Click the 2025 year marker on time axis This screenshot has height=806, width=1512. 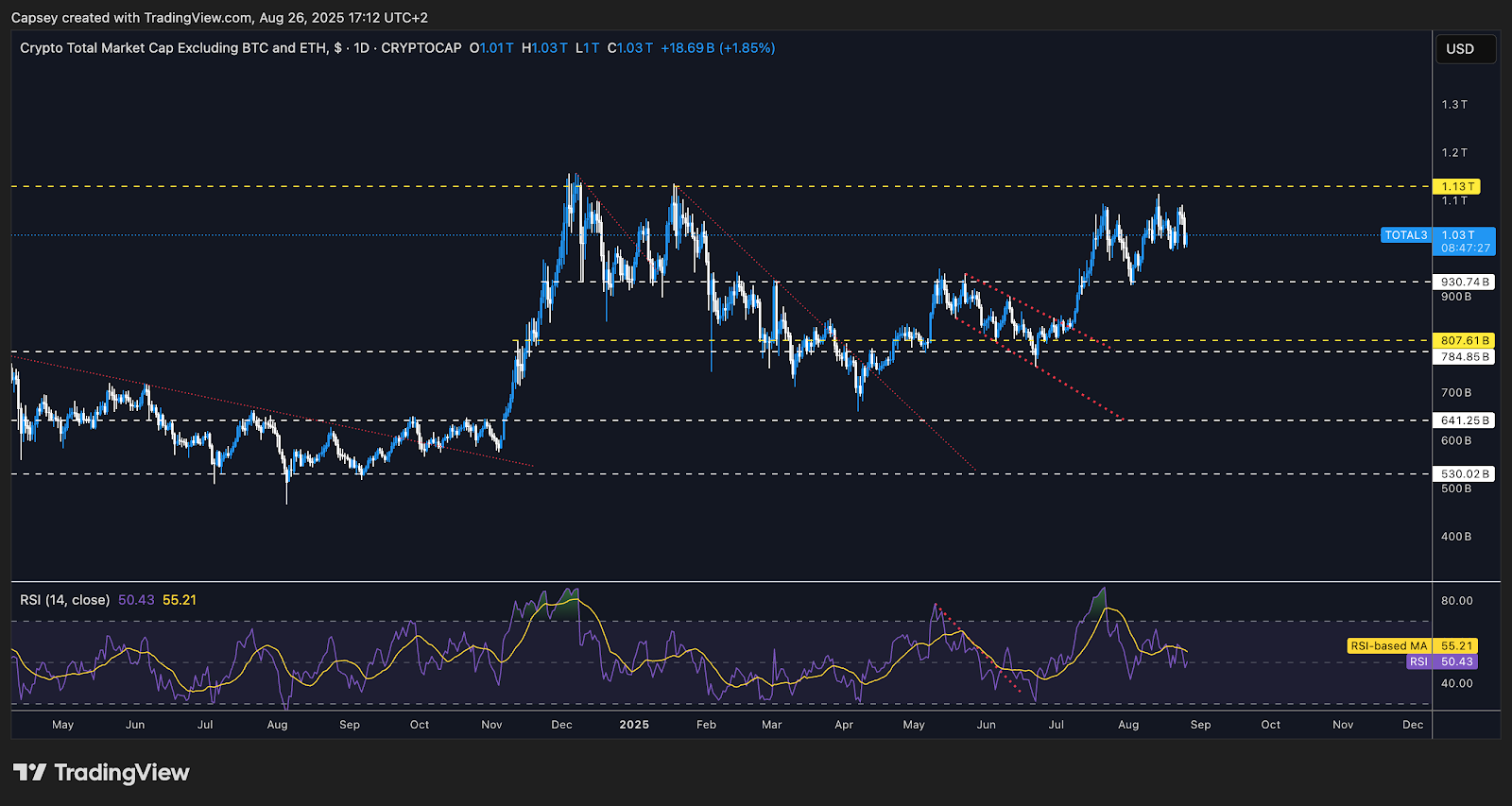tap(634, 725)
